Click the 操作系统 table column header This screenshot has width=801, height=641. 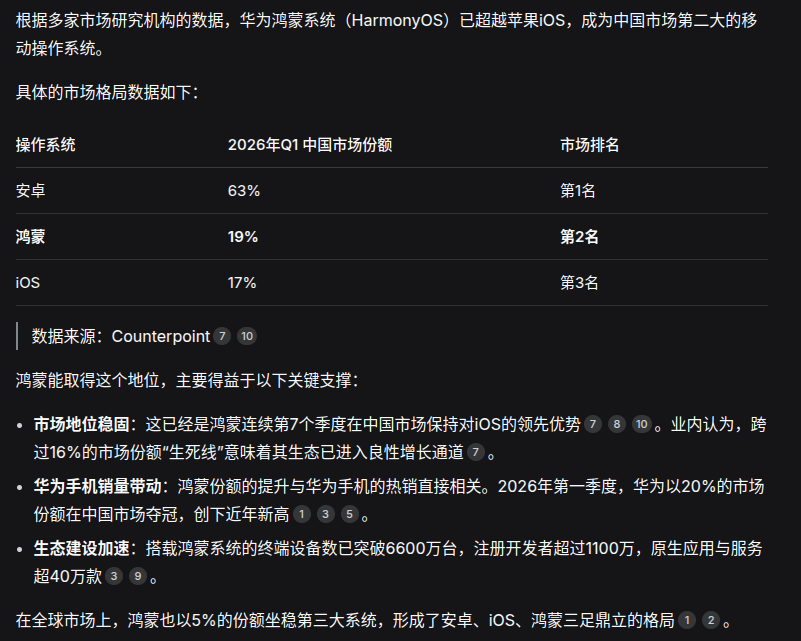(45, 145)
